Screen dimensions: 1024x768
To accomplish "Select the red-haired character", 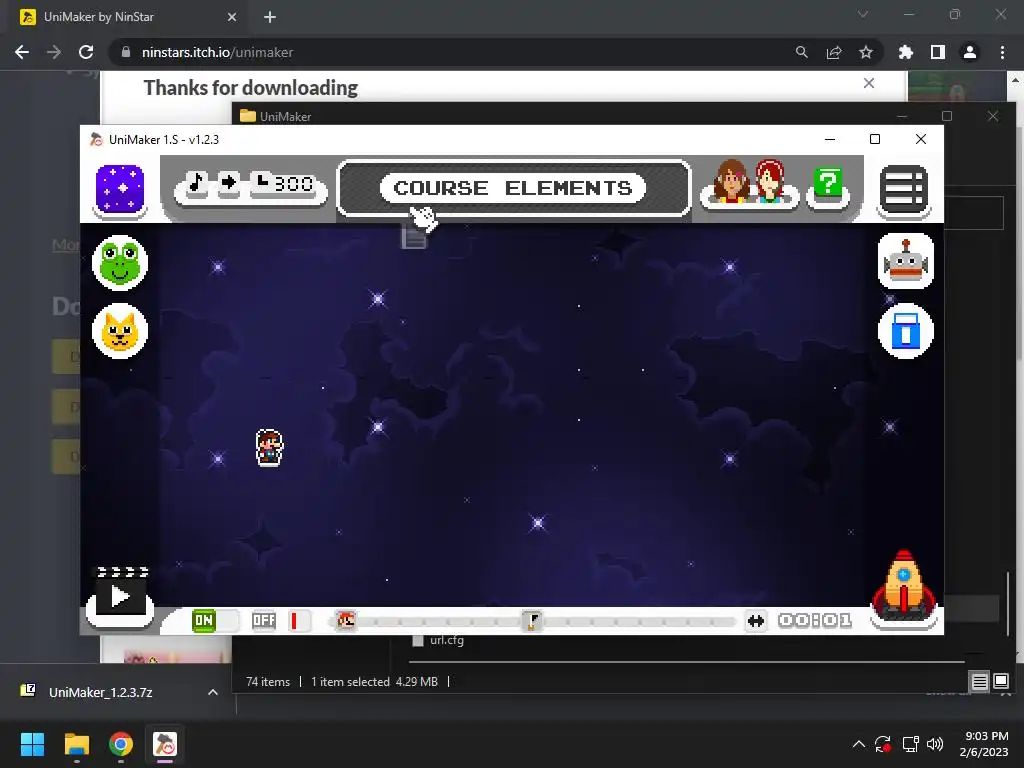I will 770,181.
